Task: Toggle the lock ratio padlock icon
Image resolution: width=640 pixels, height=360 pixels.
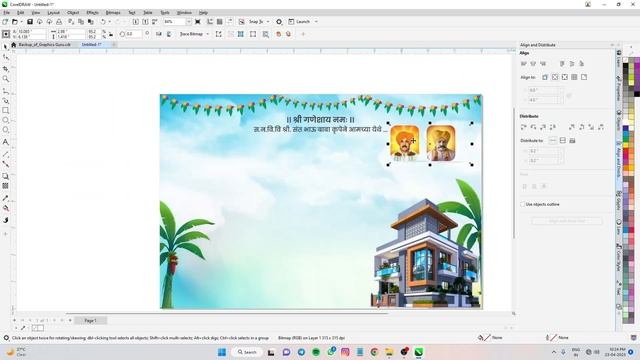Action: (x=111, y=34)
